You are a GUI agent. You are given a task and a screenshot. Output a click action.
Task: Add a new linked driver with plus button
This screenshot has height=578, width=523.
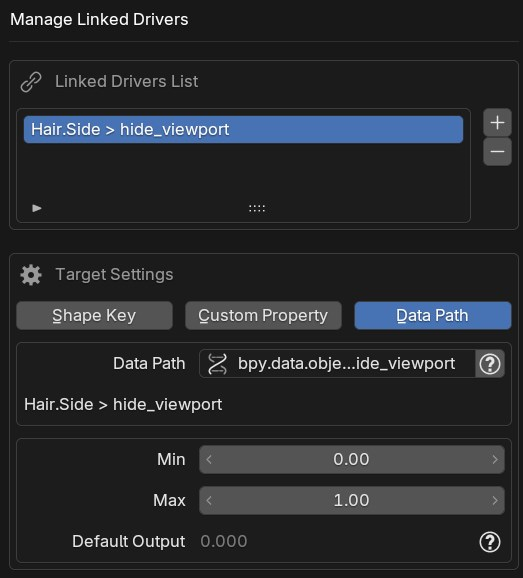tap(497, 122)
